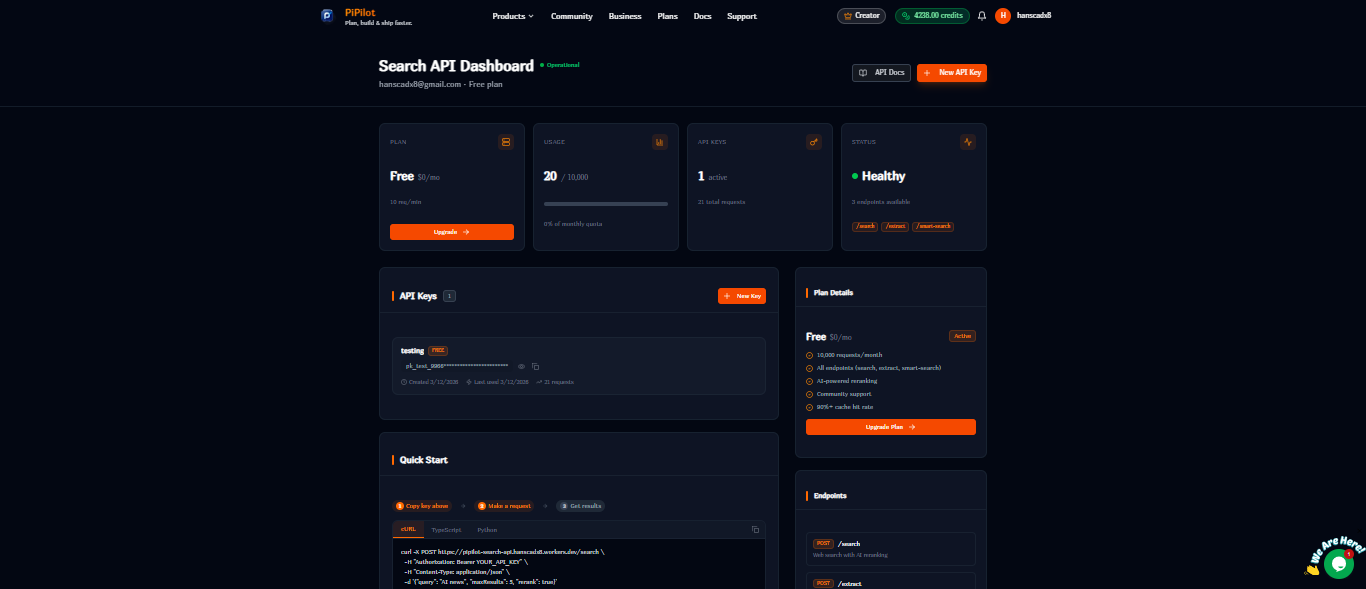Viewport: 1366px width, 589px height.
Task: Expand the POST /search endpoint
Action: pyautogui.click(x=890, y=548)
